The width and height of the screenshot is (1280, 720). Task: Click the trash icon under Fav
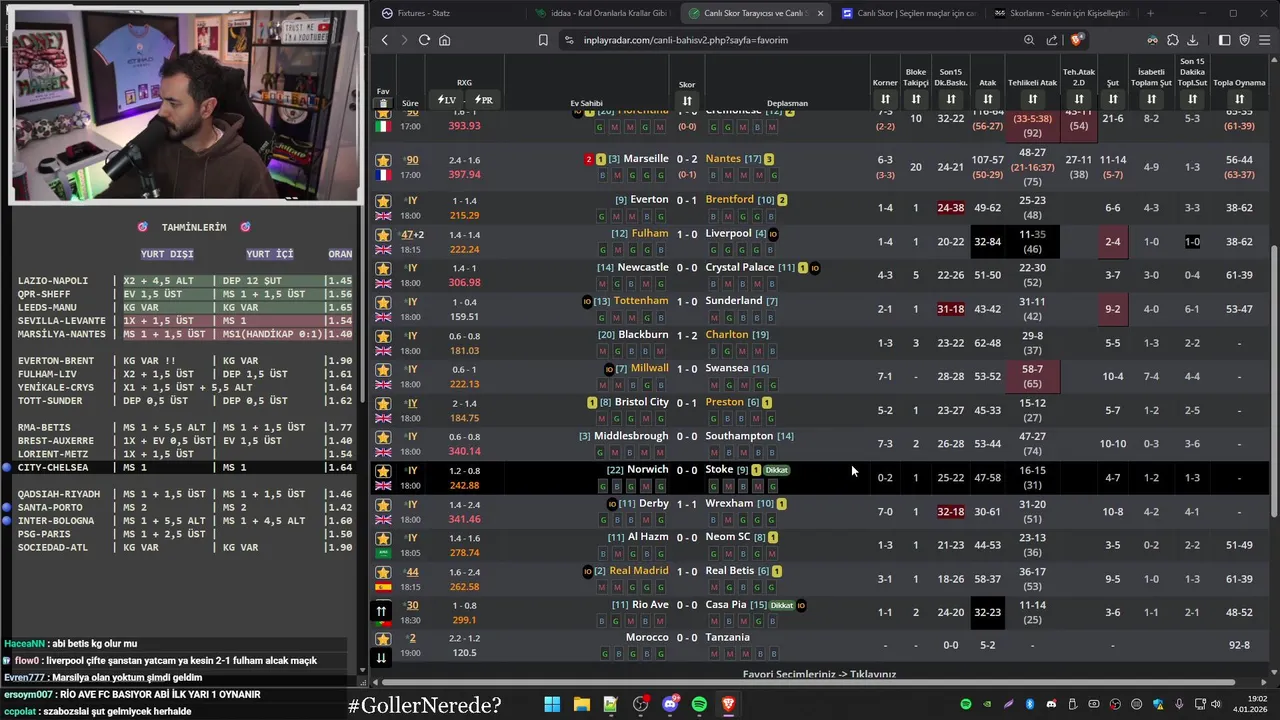click(383, 103)
